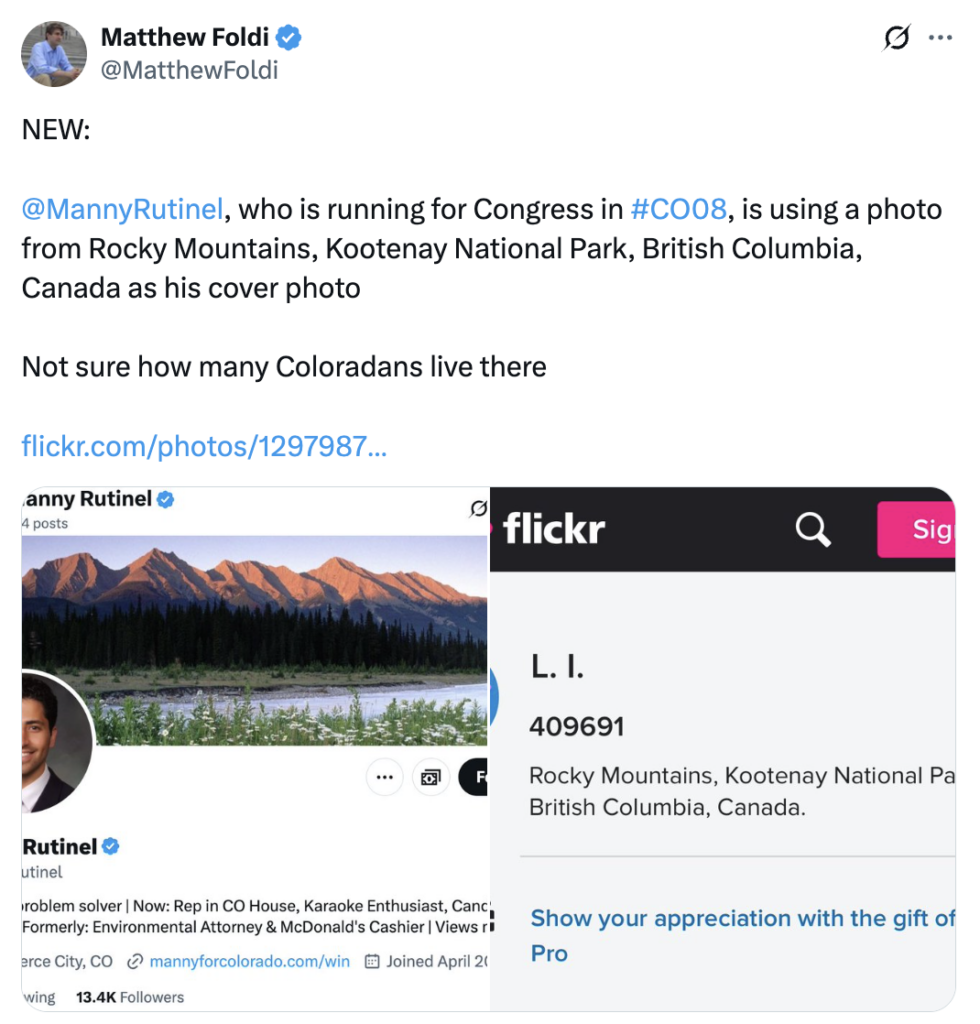Open the @MannyRutinel mention
Image resolution: width=980 pixels, height=1024 pixels.
[122, 209]
